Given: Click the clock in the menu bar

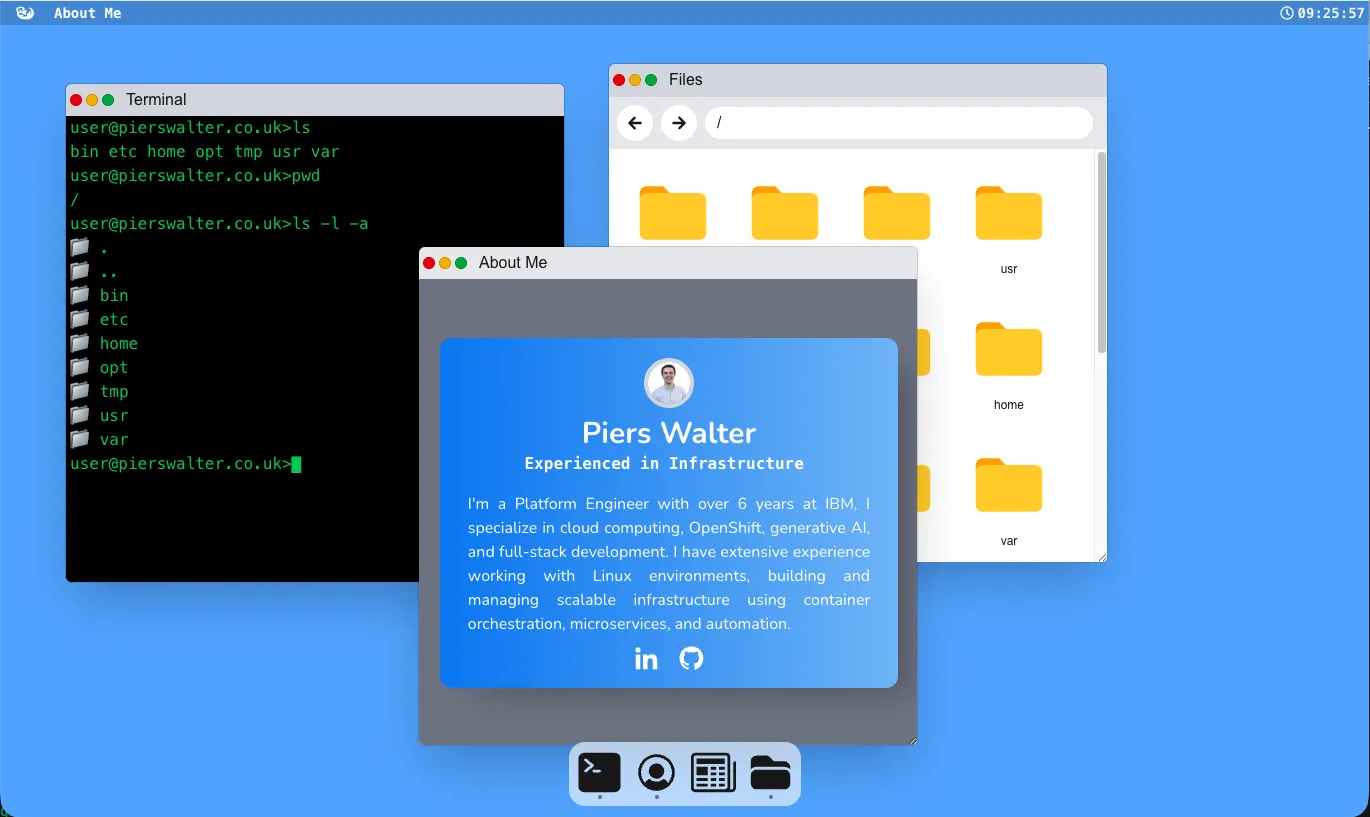Looking at the screenshot, I should pos(1327,13).
